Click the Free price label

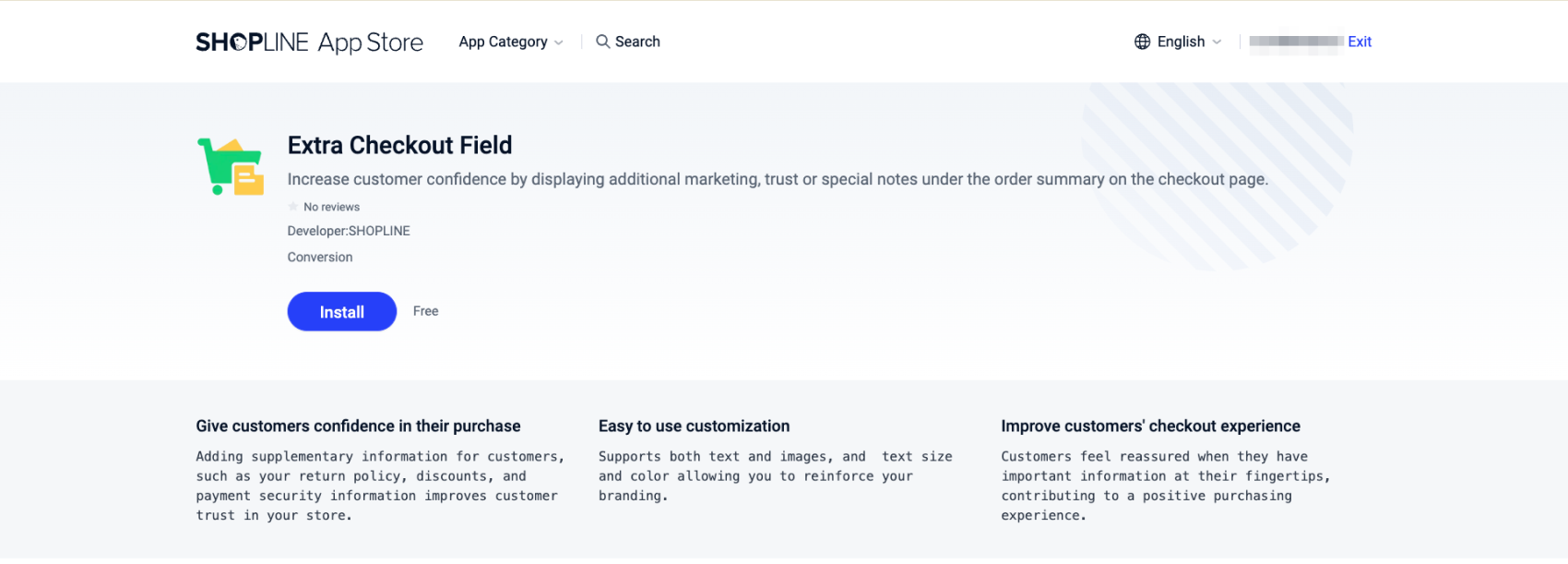point(425,311)
